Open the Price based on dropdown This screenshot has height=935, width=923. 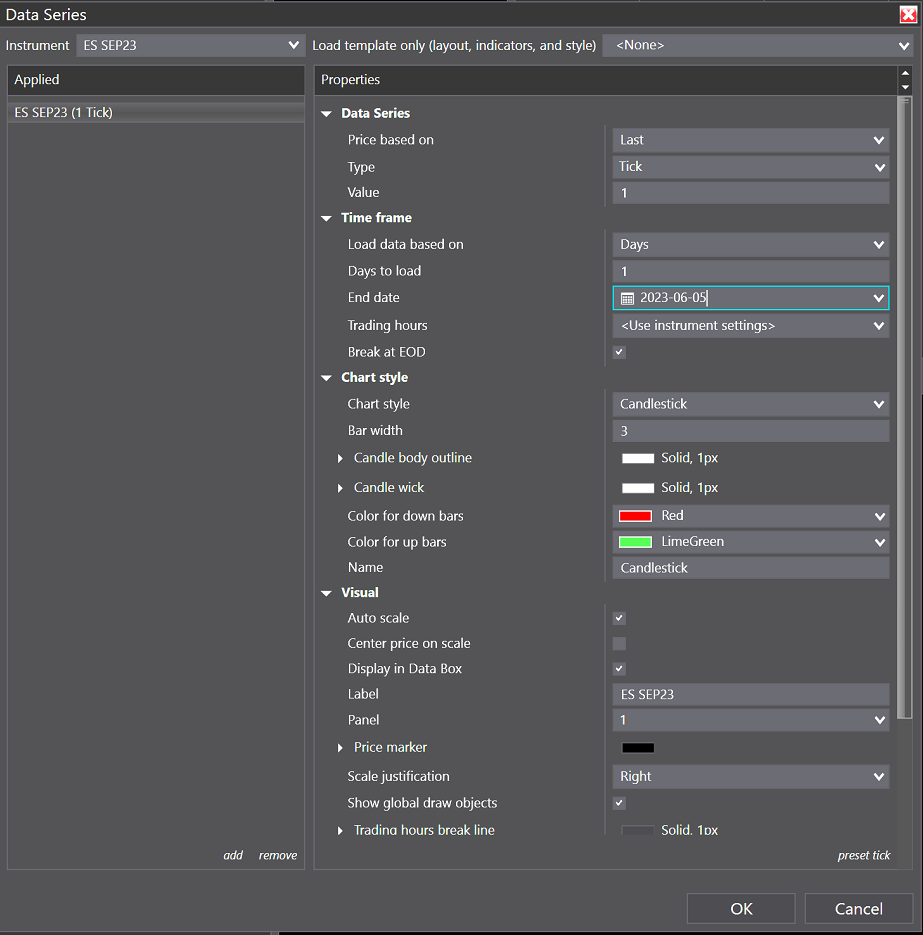pos(751,140)
